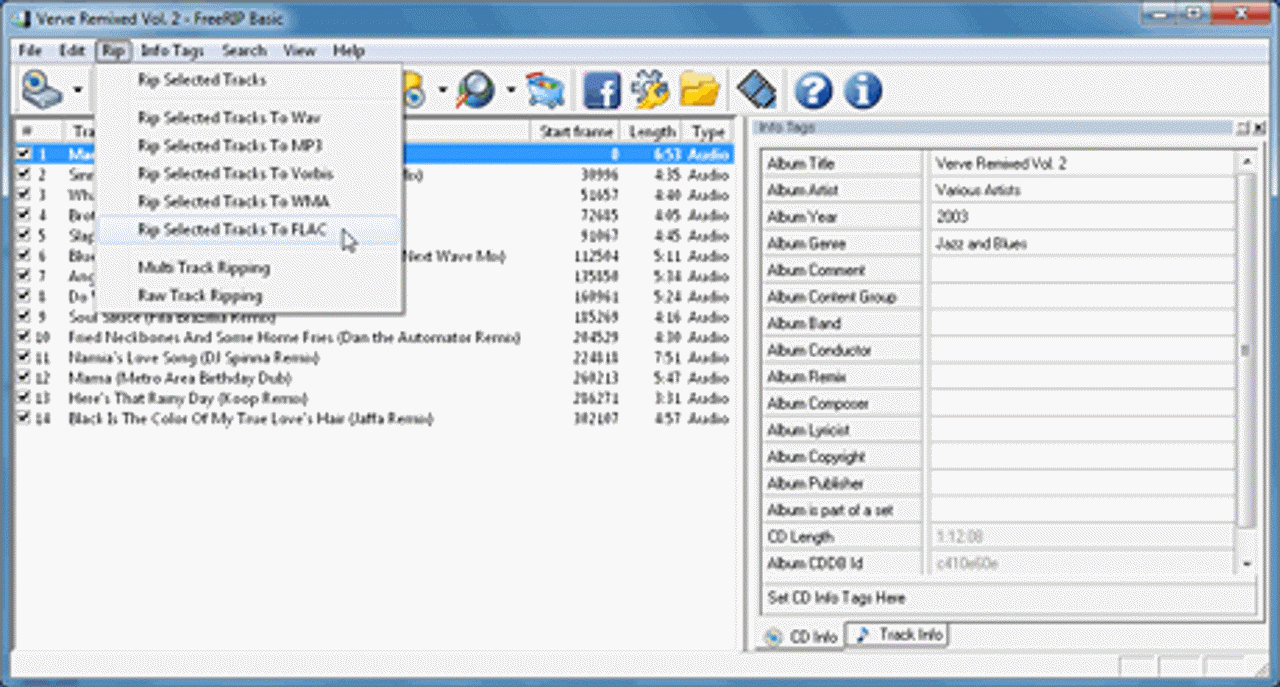
Task: Click the 'Album is part of a set' label
Action: point(830,510)
